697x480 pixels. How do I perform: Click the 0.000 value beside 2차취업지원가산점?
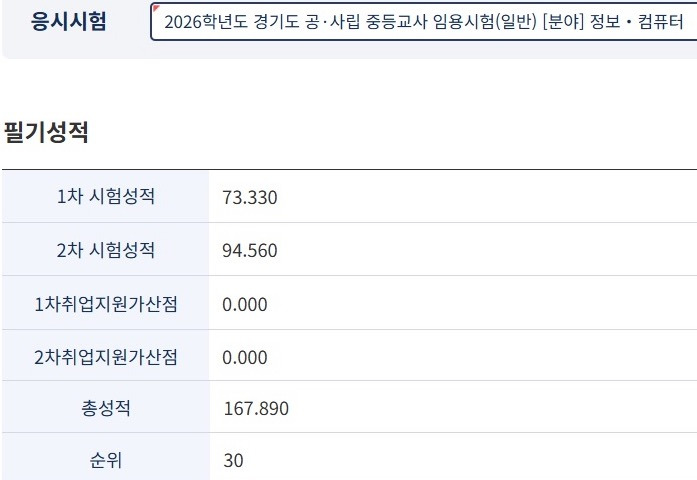pyautogui.click(x=245, y=358)
